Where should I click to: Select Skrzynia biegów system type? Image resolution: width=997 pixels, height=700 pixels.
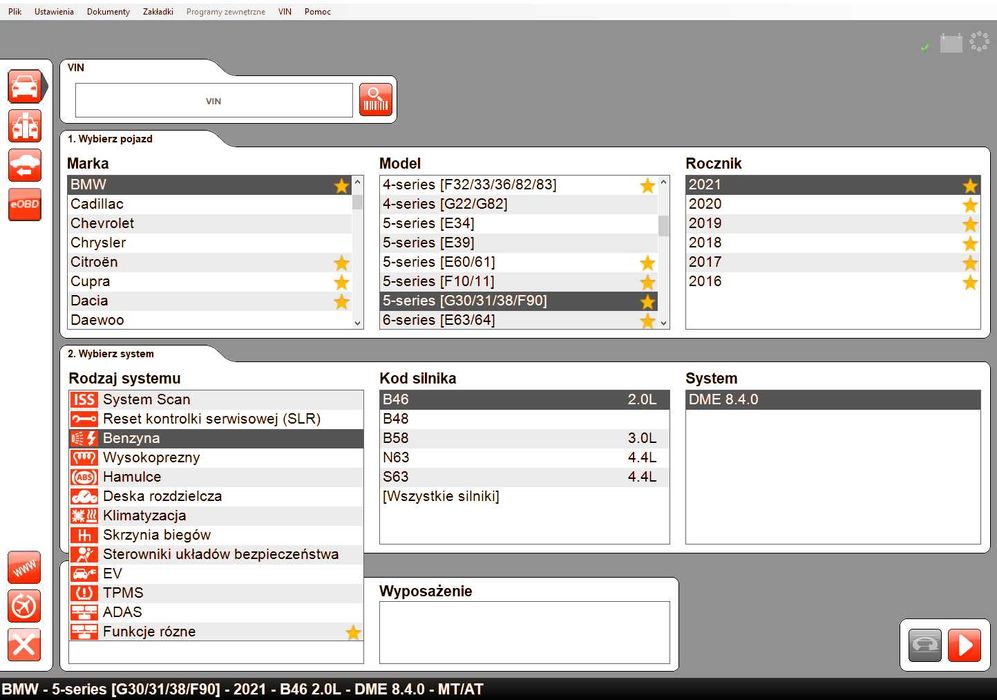216,535
